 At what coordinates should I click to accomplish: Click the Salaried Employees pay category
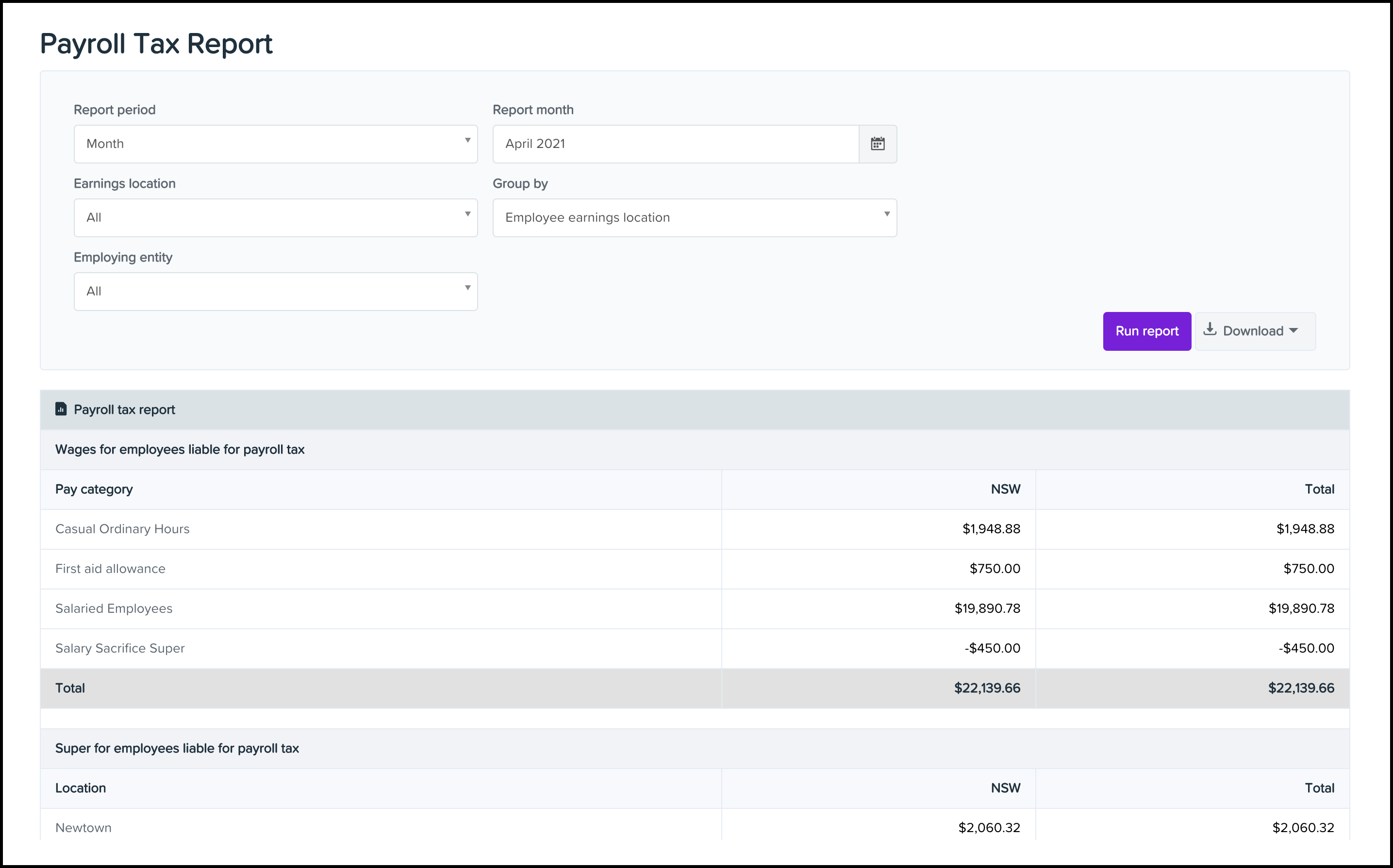pyautogui.click(x=114, y=608)
